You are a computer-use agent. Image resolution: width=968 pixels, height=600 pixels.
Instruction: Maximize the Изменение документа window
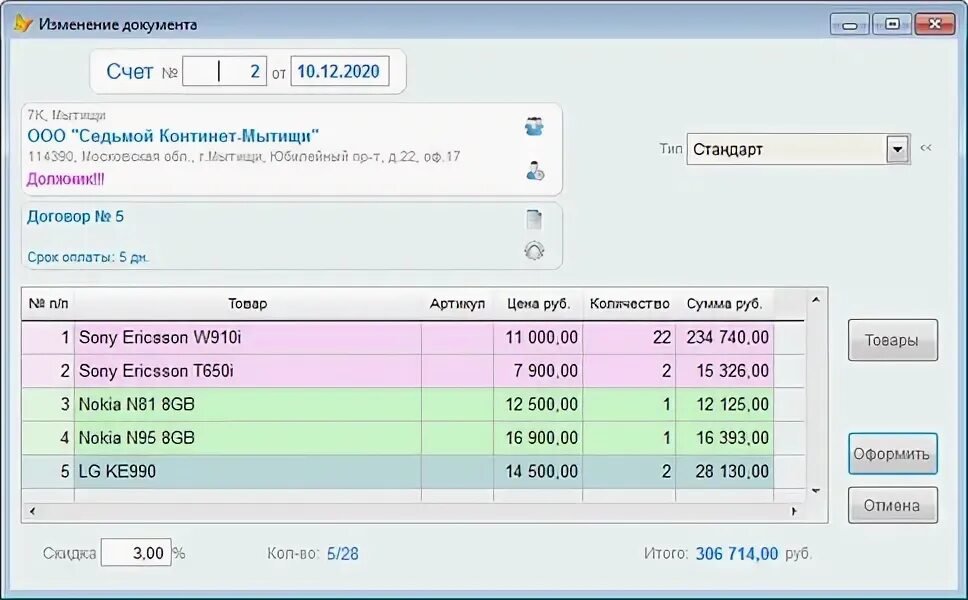pyautogui.click(x=892, y=25)
